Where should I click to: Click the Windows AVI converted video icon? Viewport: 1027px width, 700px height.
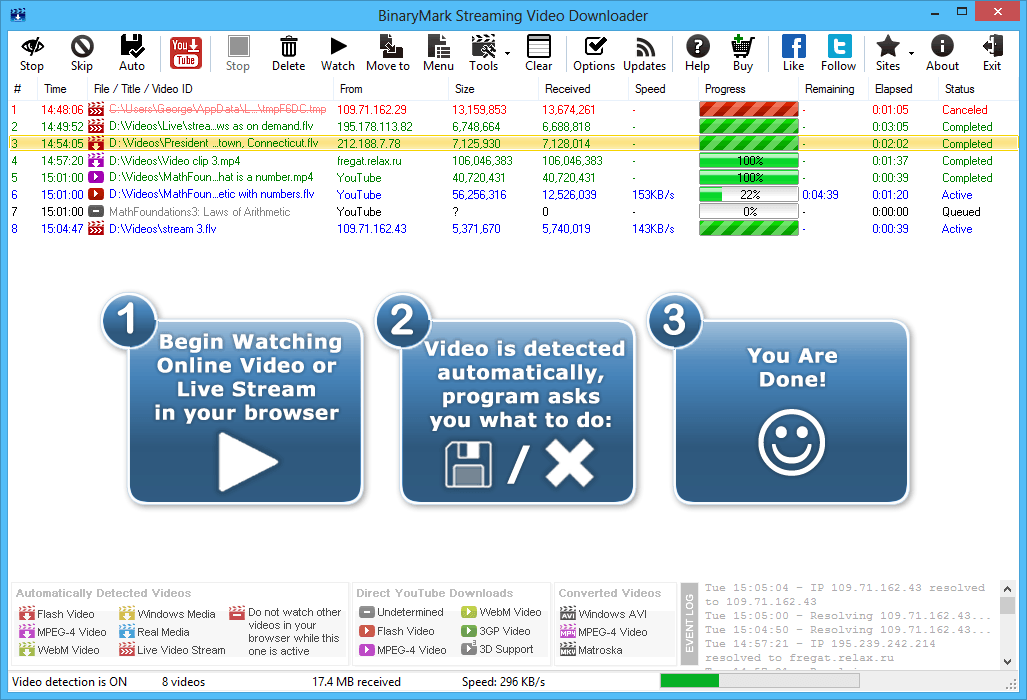(568, 614)
